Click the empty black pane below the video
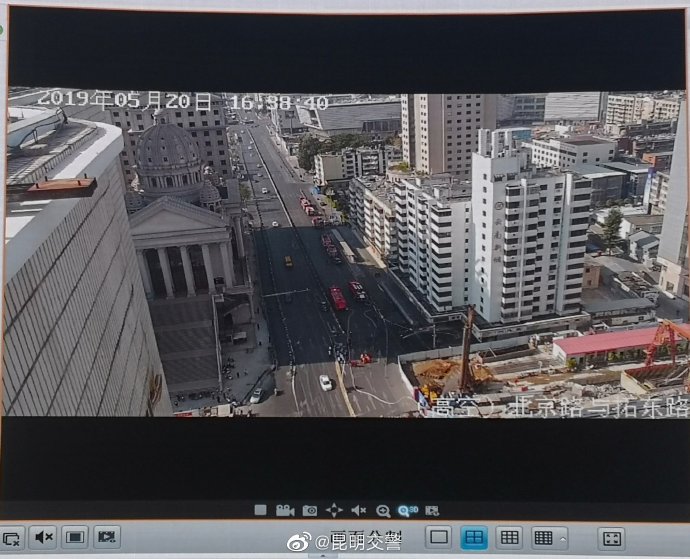 345,458
